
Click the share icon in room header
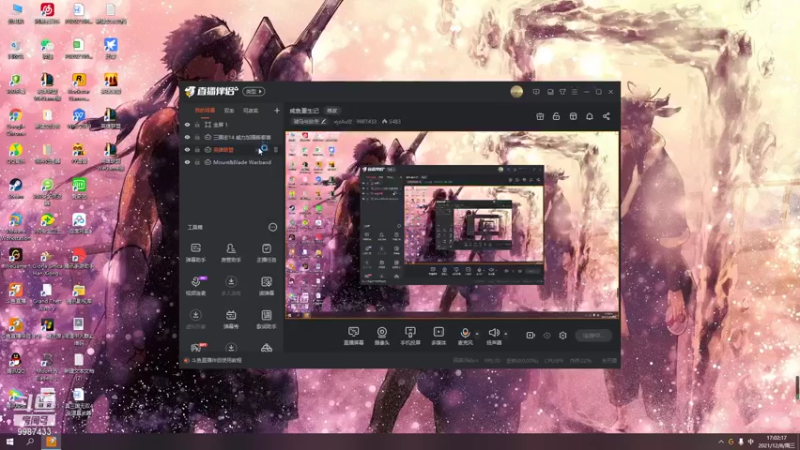click(x=606, y=116)
